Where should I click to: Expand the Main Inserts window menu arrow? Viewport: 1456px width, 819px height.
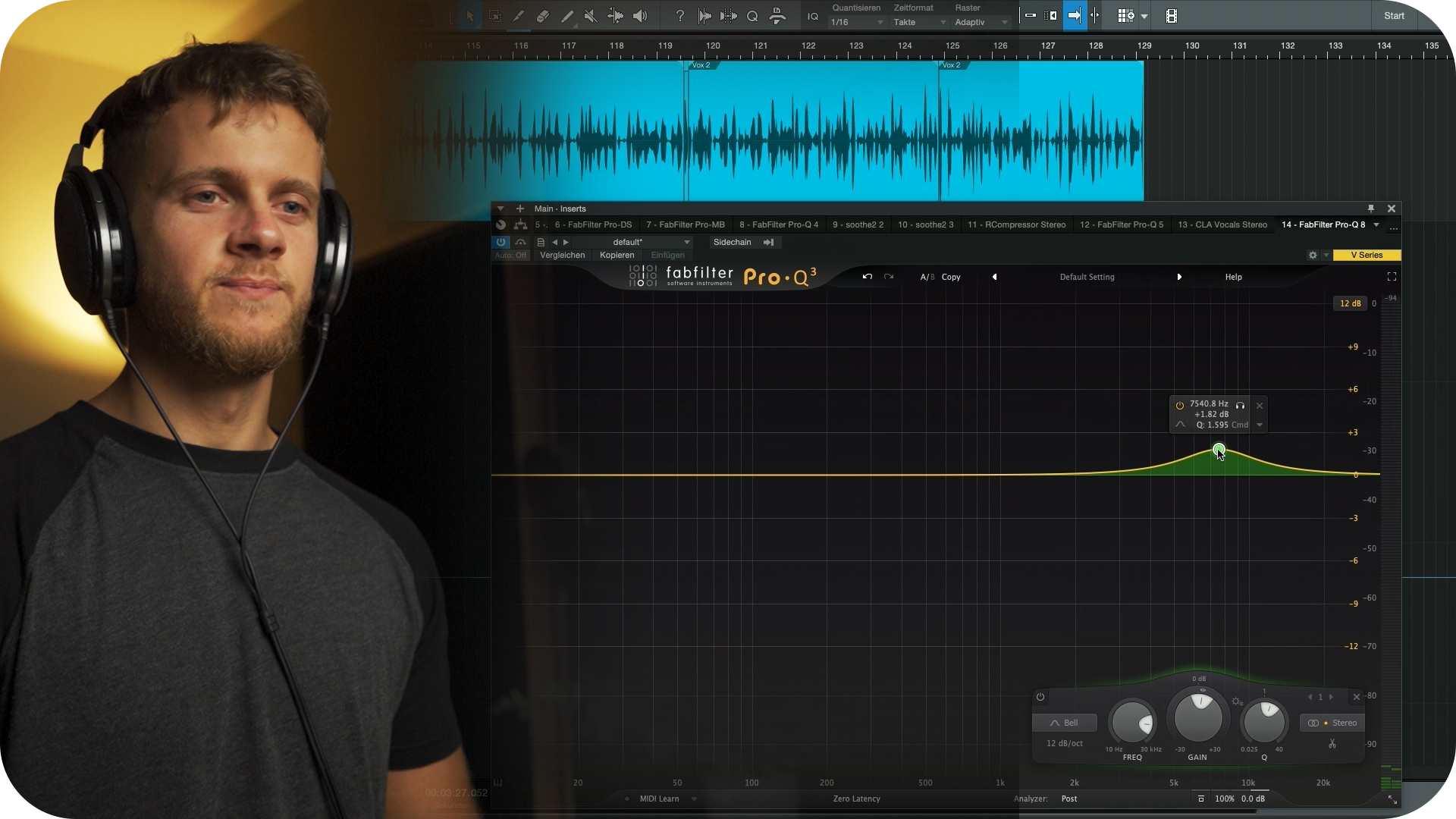500,209
